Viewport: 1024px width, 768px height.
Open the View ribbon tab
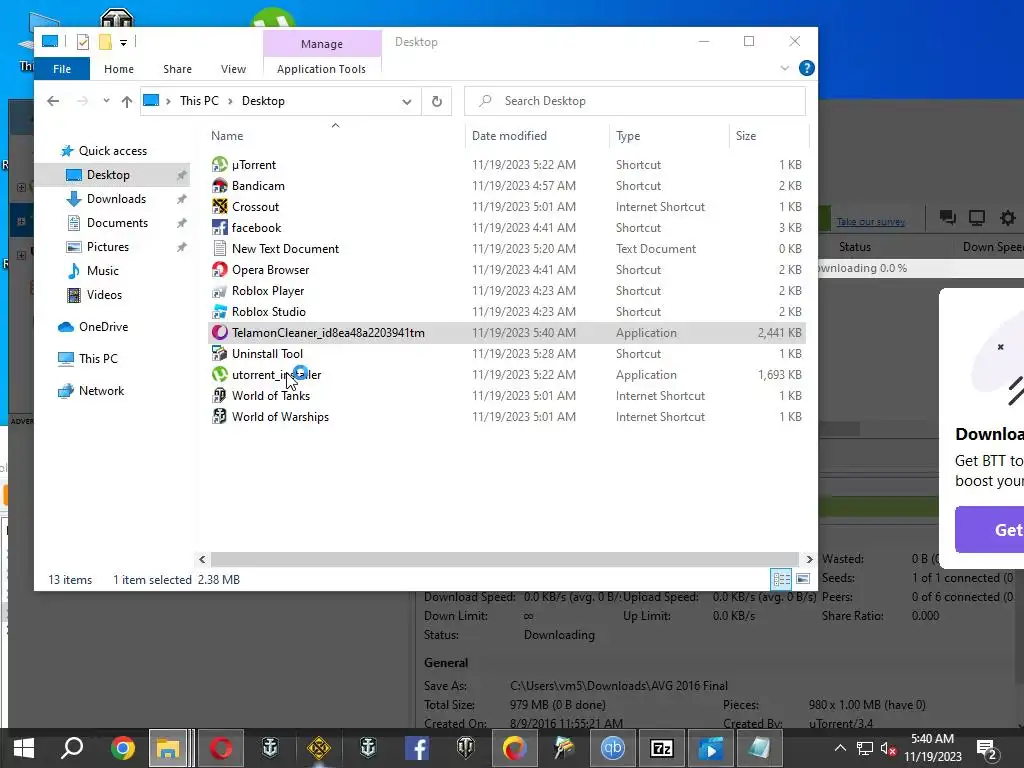233,69
